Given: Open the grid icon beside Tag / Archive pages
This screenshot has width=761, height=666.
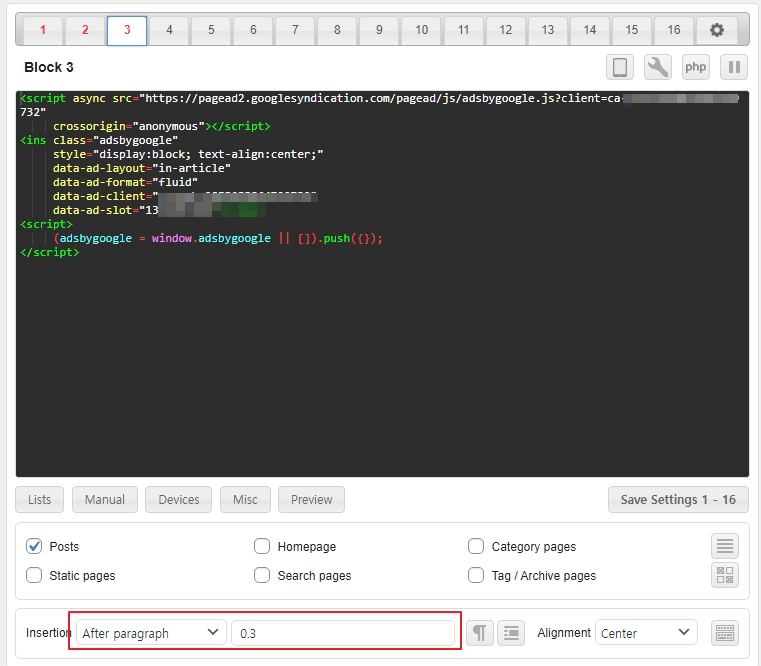Looking at the screenshot, I should point(725,575).
